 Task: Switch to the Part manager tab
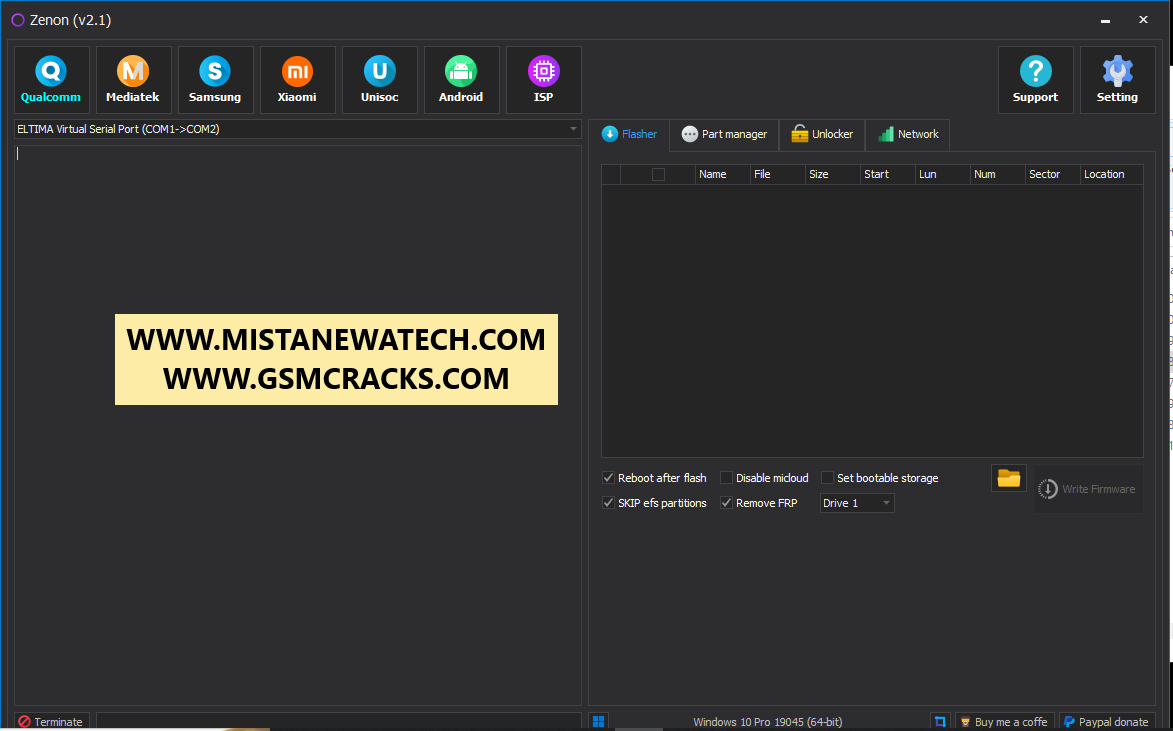pos(724,135)
